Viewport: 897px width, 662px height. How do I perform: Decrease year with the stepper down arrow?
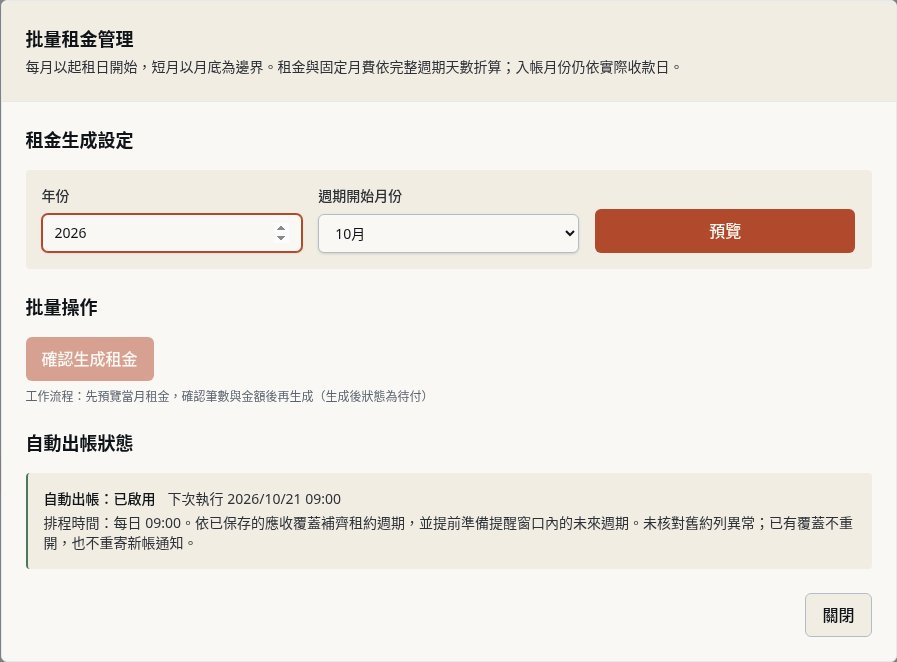[281, 237]
